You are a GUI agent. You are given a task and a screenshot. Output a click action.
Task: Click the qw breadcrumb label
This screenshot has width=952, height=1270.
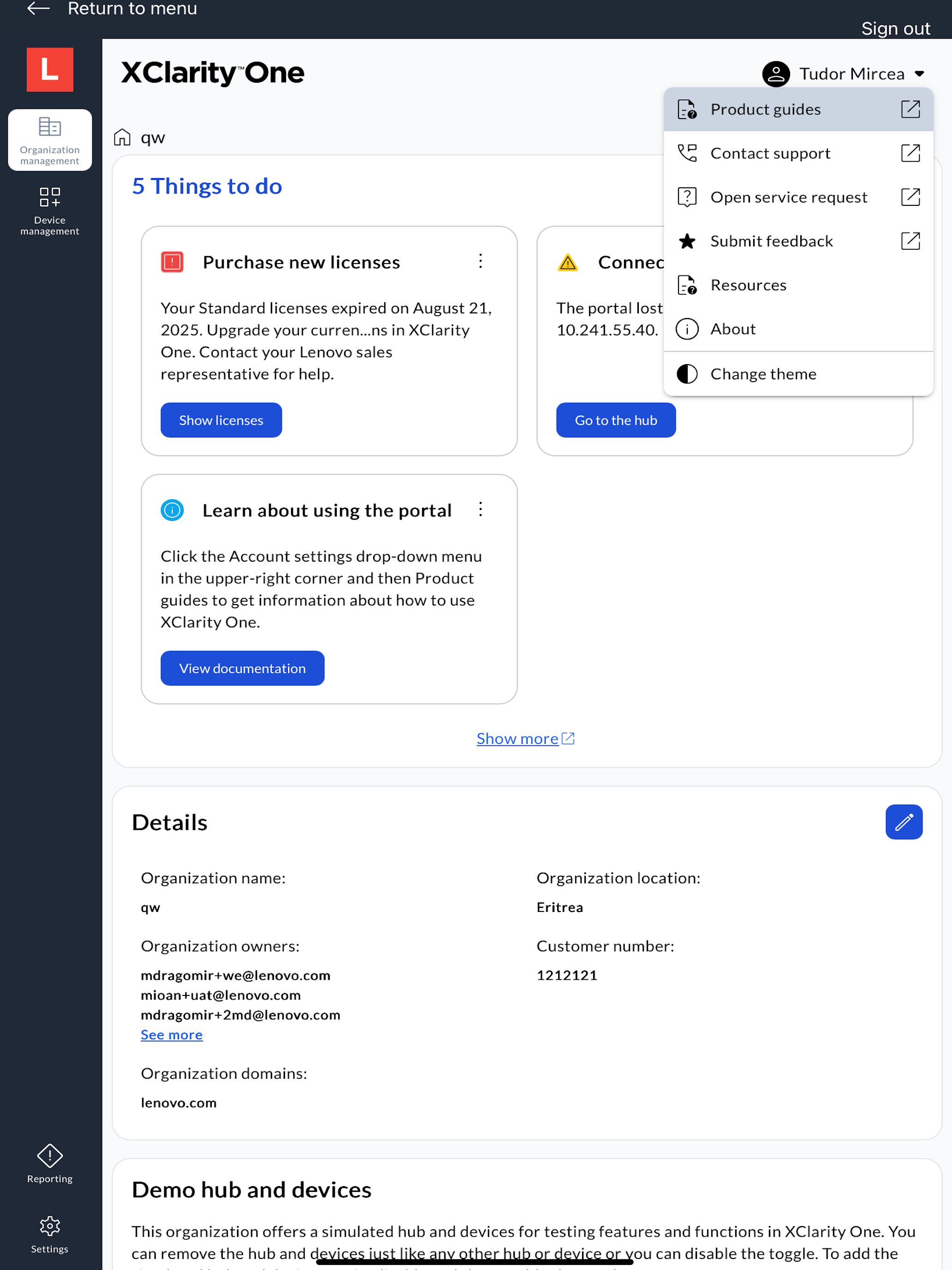coord(153,138)
